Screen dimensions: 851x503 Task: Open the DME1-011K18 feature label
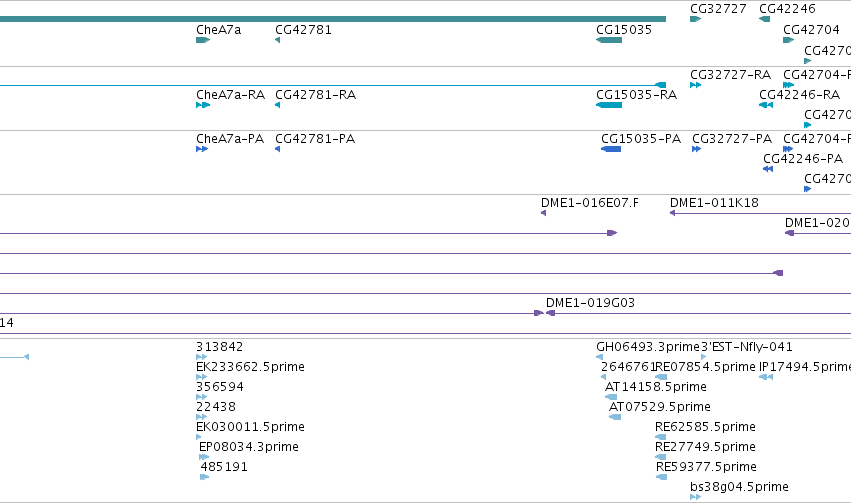point(714,202)
